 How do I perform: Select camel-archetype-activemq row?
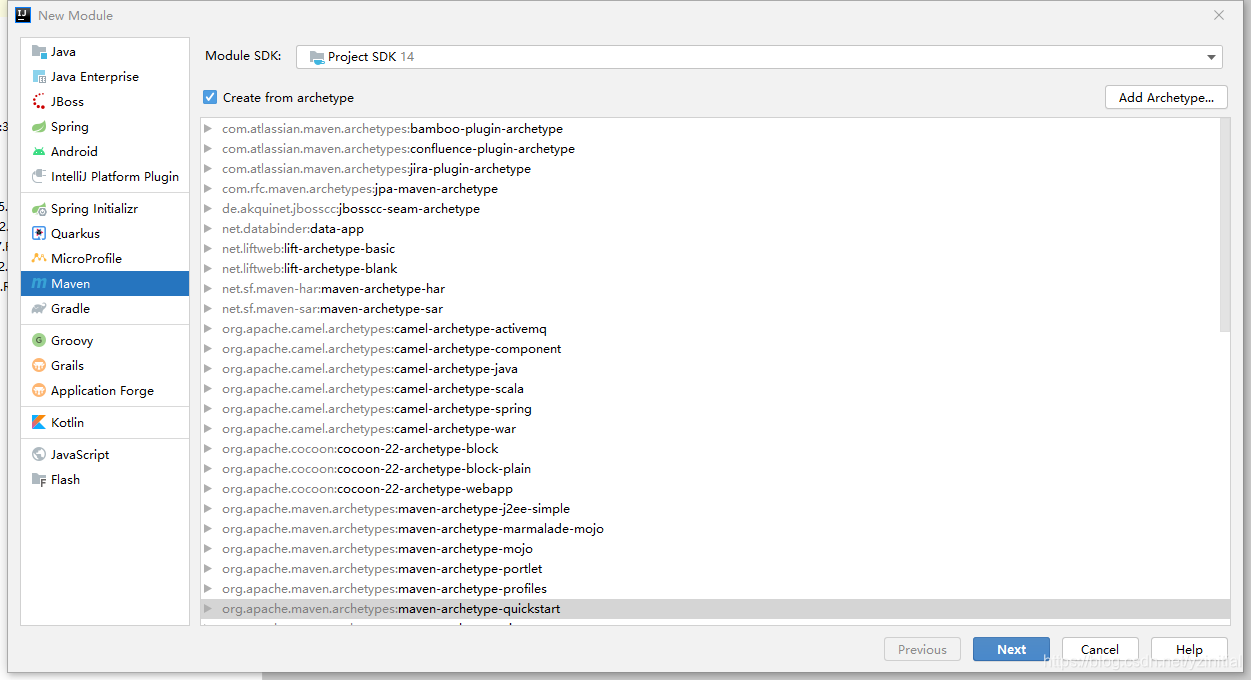point(710,329)
